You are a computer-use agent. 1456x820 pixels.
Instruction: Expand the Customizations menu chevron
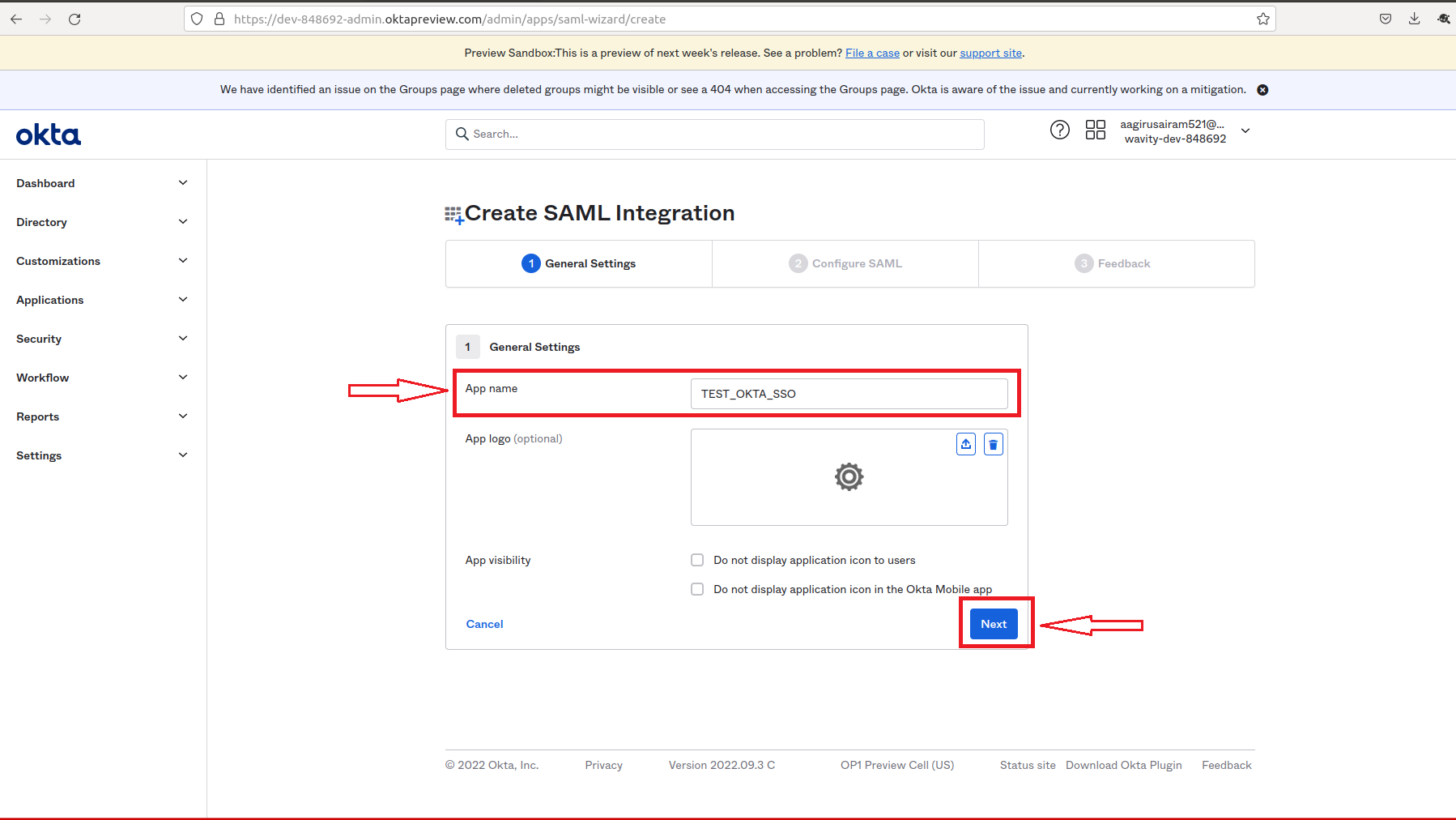[183, 261]
